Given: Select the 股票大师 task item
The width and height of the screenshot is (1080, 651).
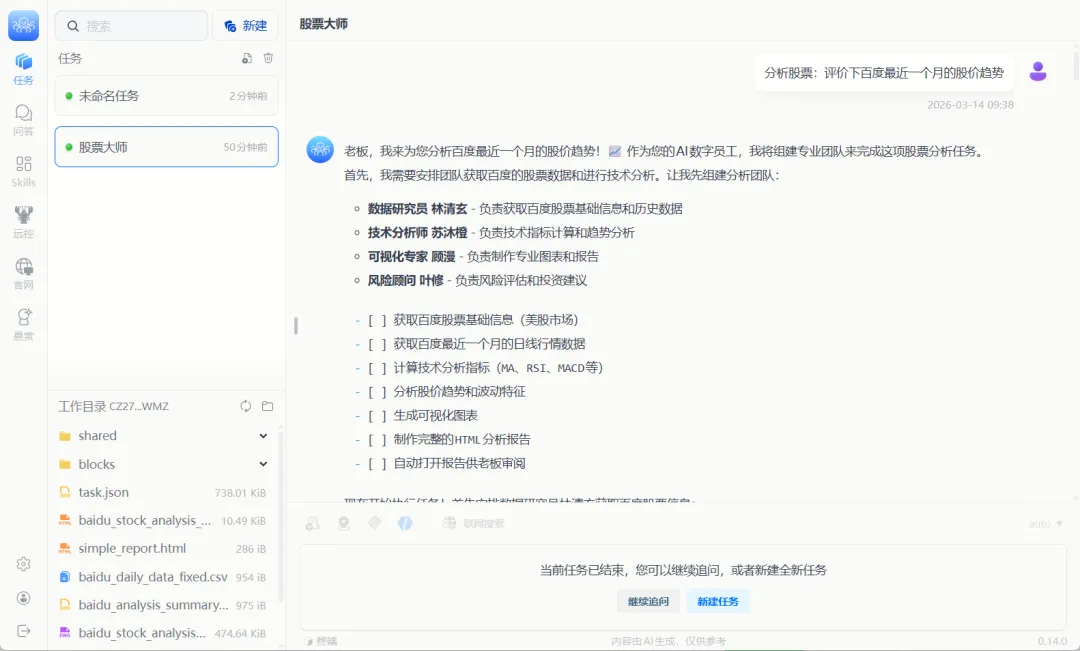Looking at the screenshot, I should tap(167, 147).
